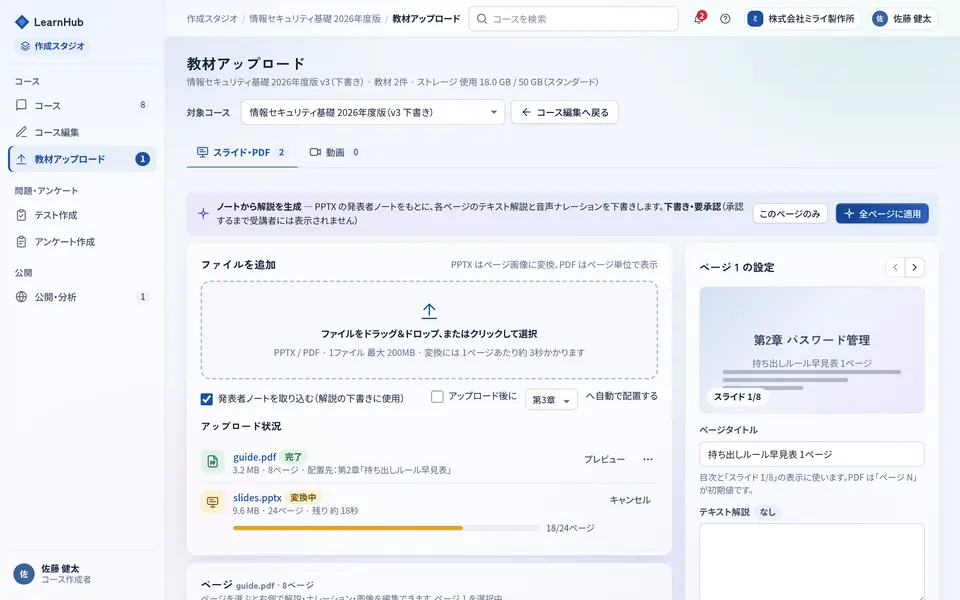This screenshot has height=600, width=960.
Task: Click 全ページに適用 button
Action: point(882,214)
